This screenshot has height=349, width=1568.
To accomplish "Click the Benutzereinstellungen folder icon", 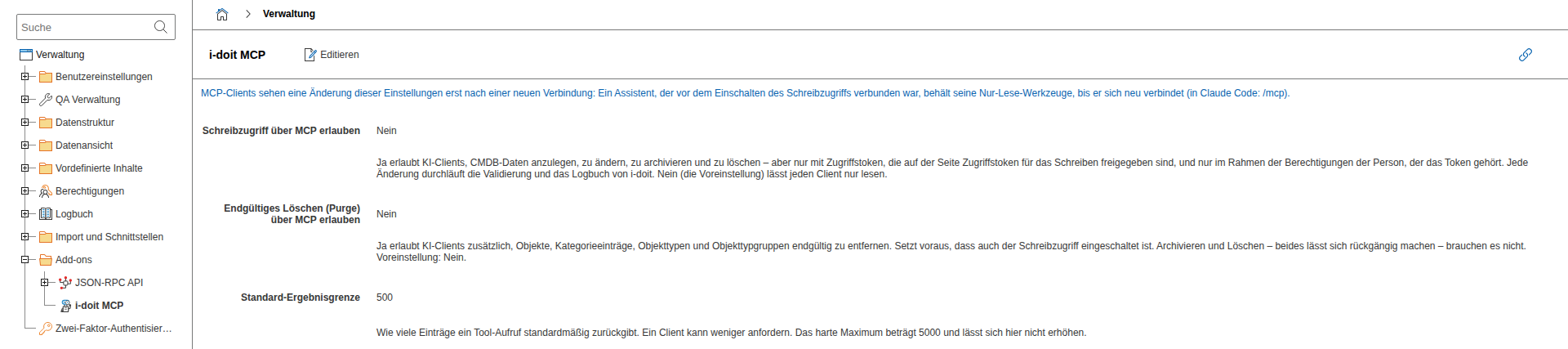I will 46,77.
